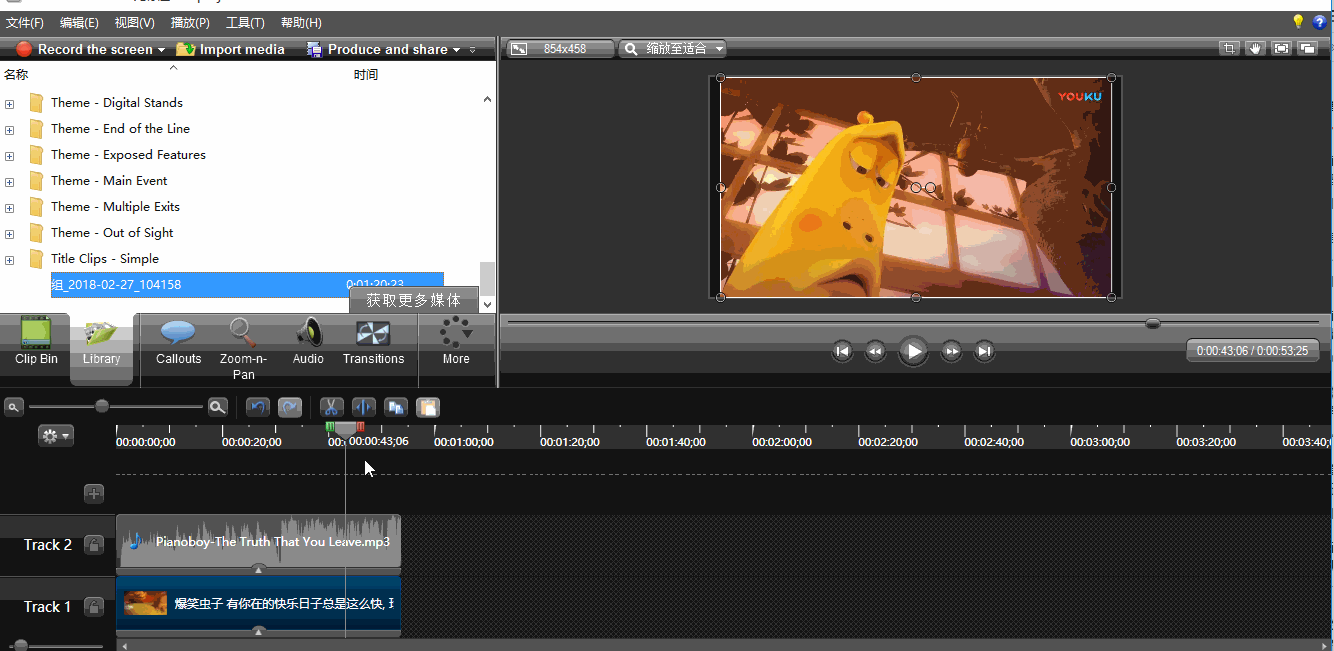
Task: Open the Record the screen dropdown arrow
Action: pos(161,50)
